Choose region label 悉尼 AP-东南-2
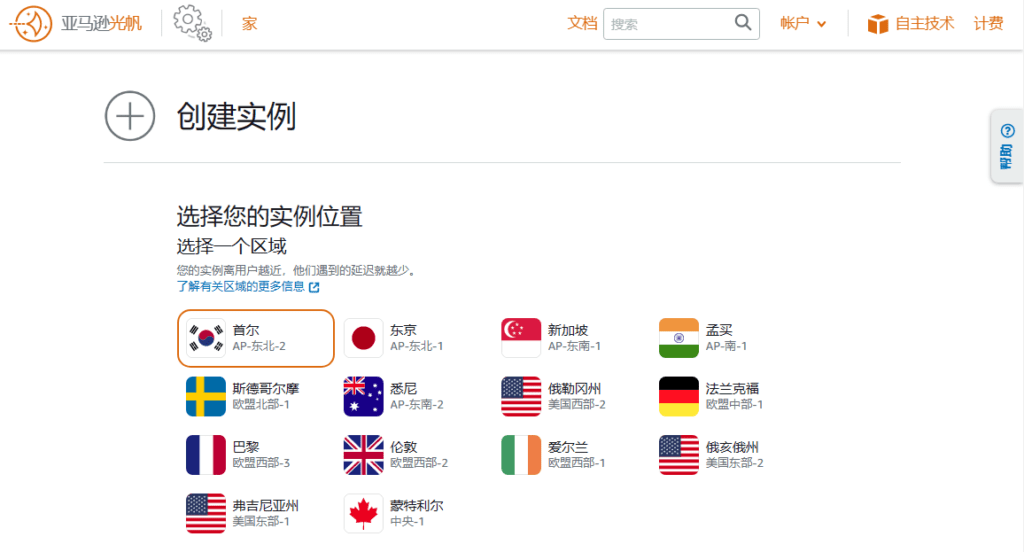 [417, 397]
